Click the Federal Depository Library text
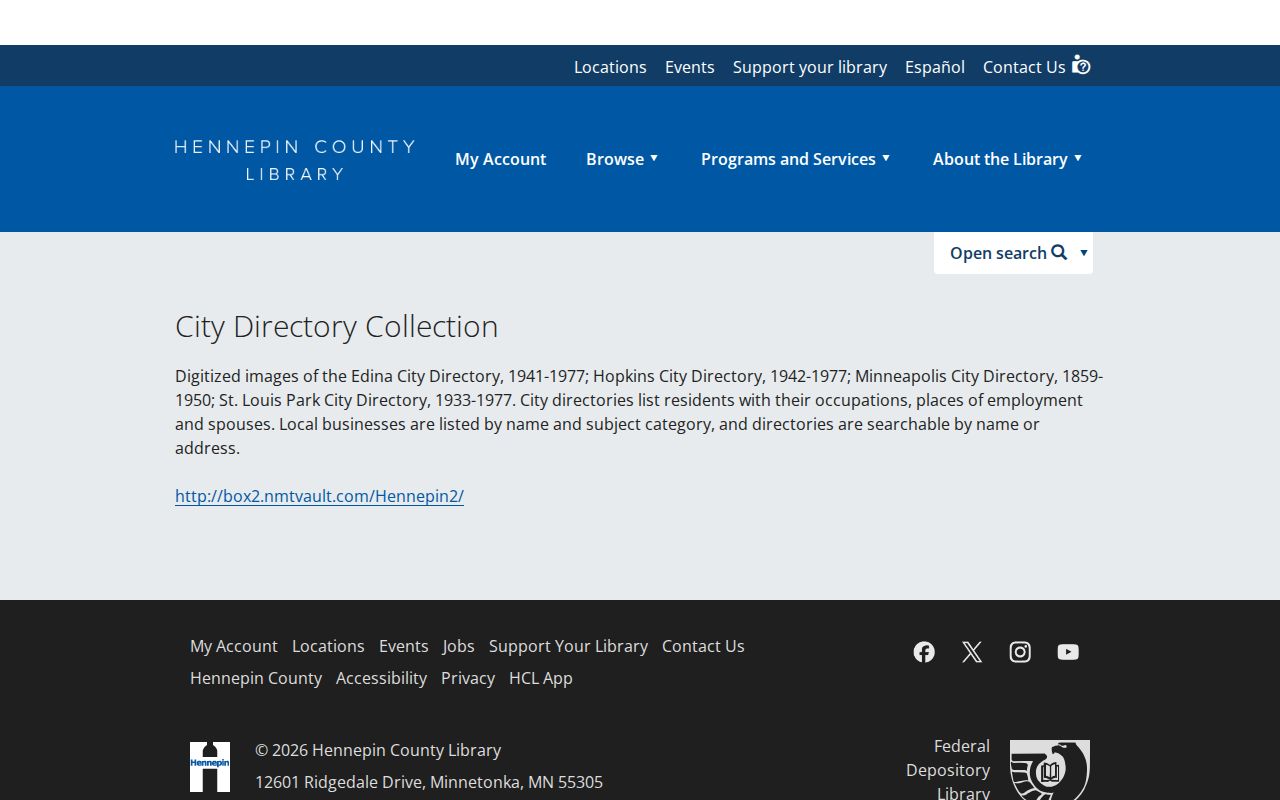Viewport: 1280px width, 800px height. [948, 770]
